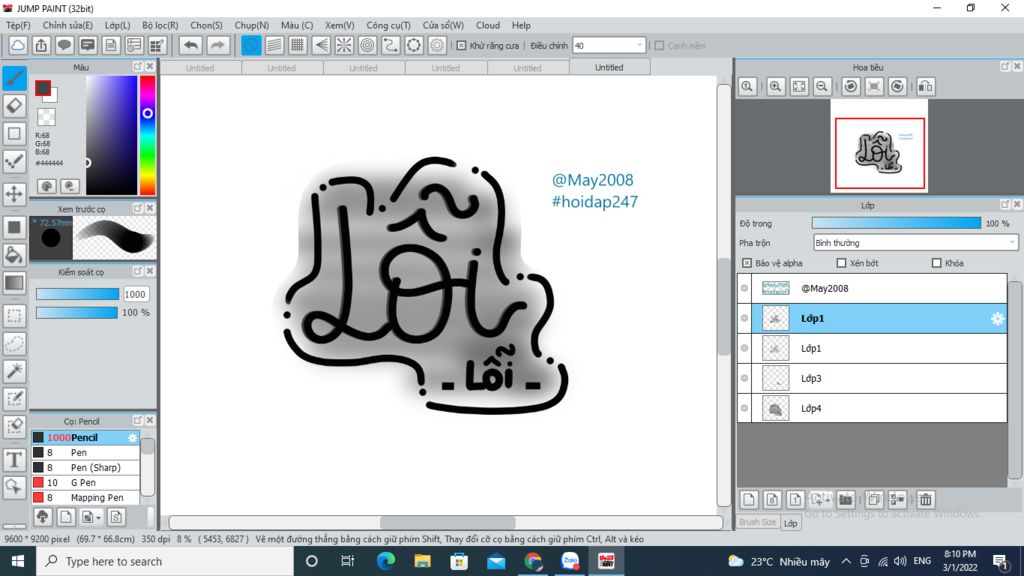Select the Gradient tool
1024x576 pixels.
pos(14,283)
